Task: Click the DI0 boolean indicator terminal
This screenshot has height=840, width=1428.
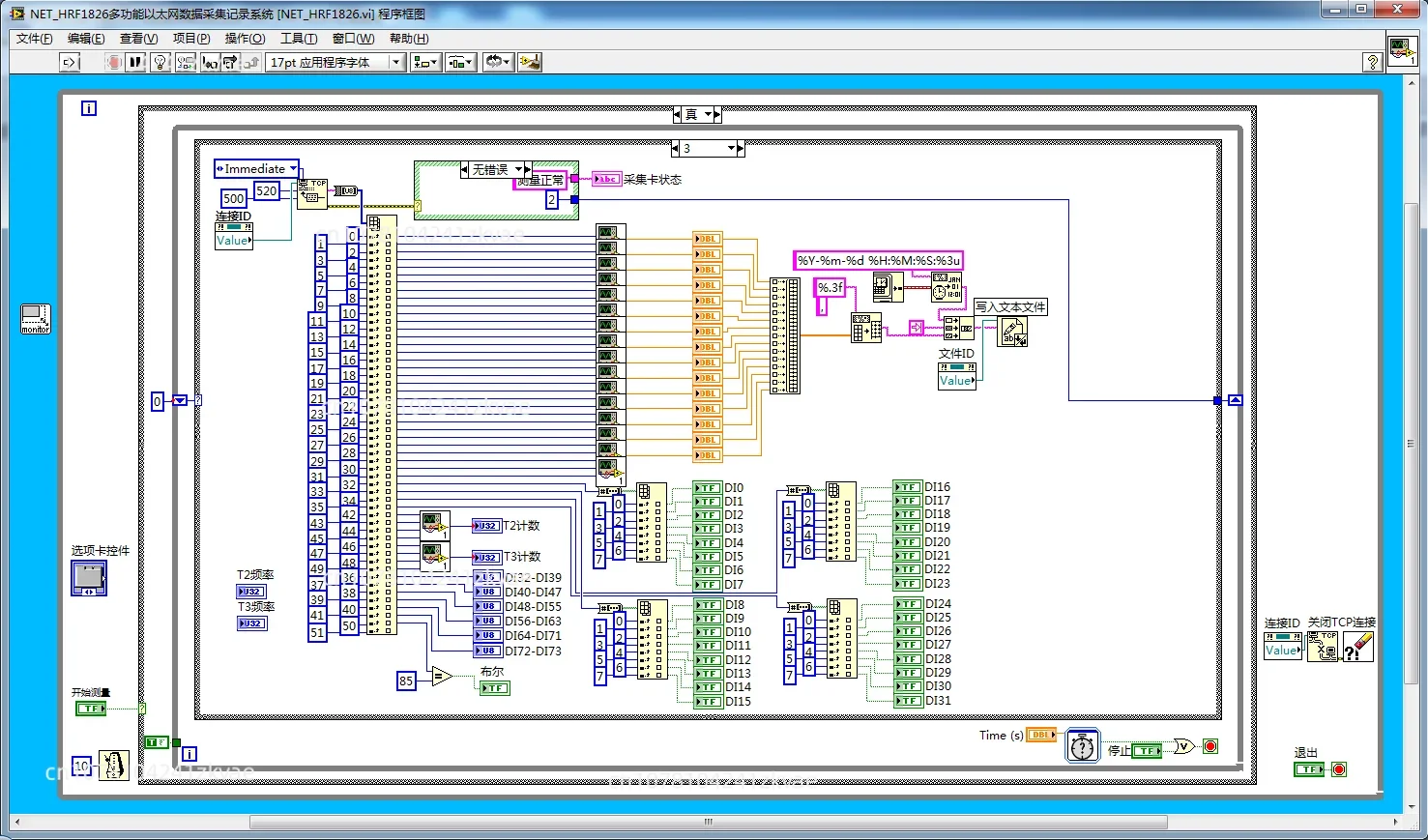Action: pyautogui.click(x=708, y=488)
